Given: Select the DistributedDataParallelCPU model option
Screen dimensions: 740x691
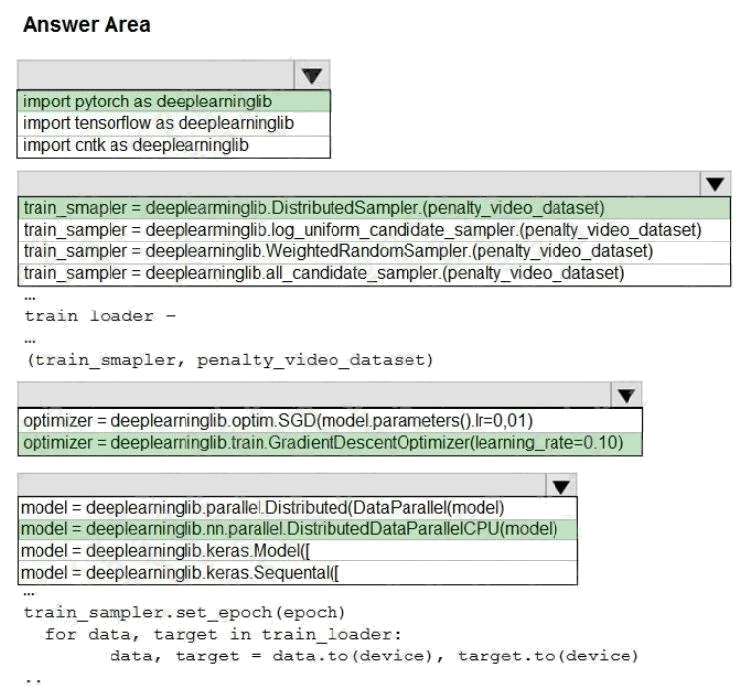Looking at the screenshot, I should tap(288, 529).
